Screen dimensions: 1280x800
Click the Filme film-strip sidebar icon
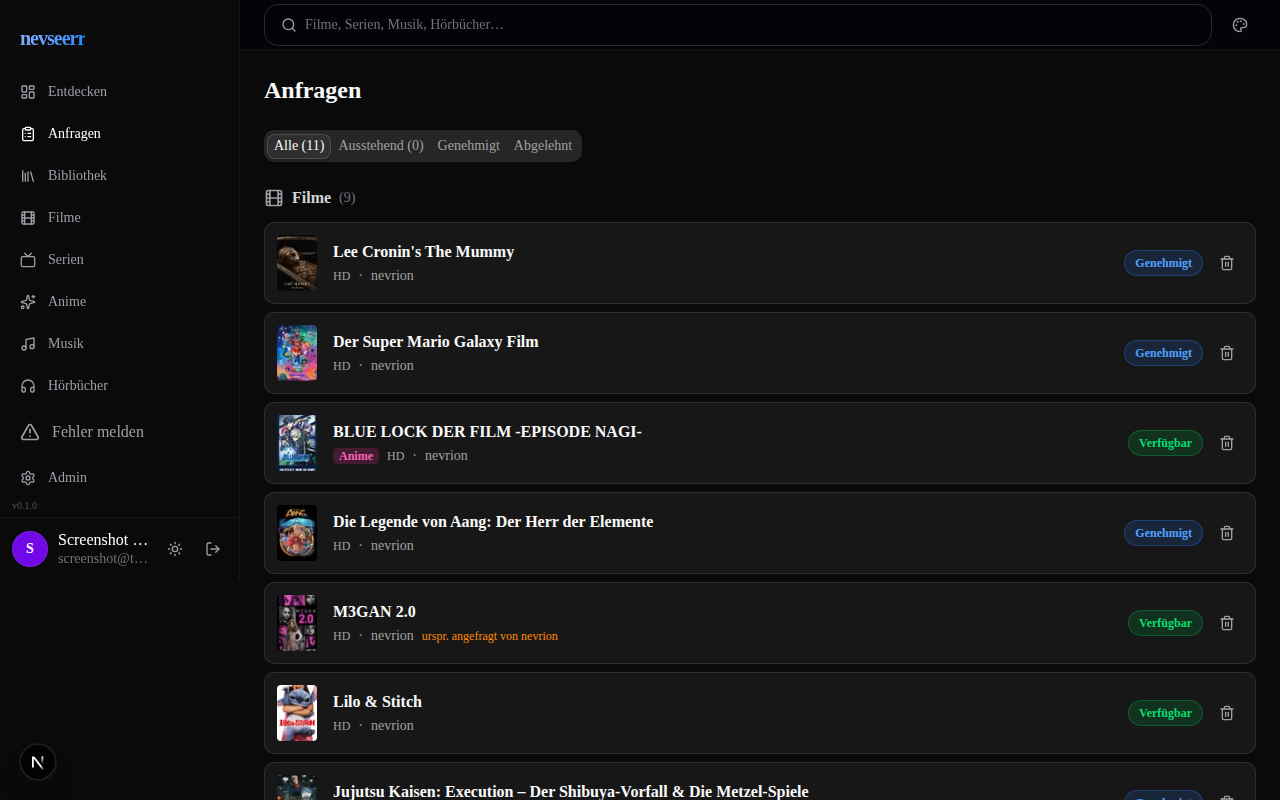pyautogui.click(x=28, y=218)
